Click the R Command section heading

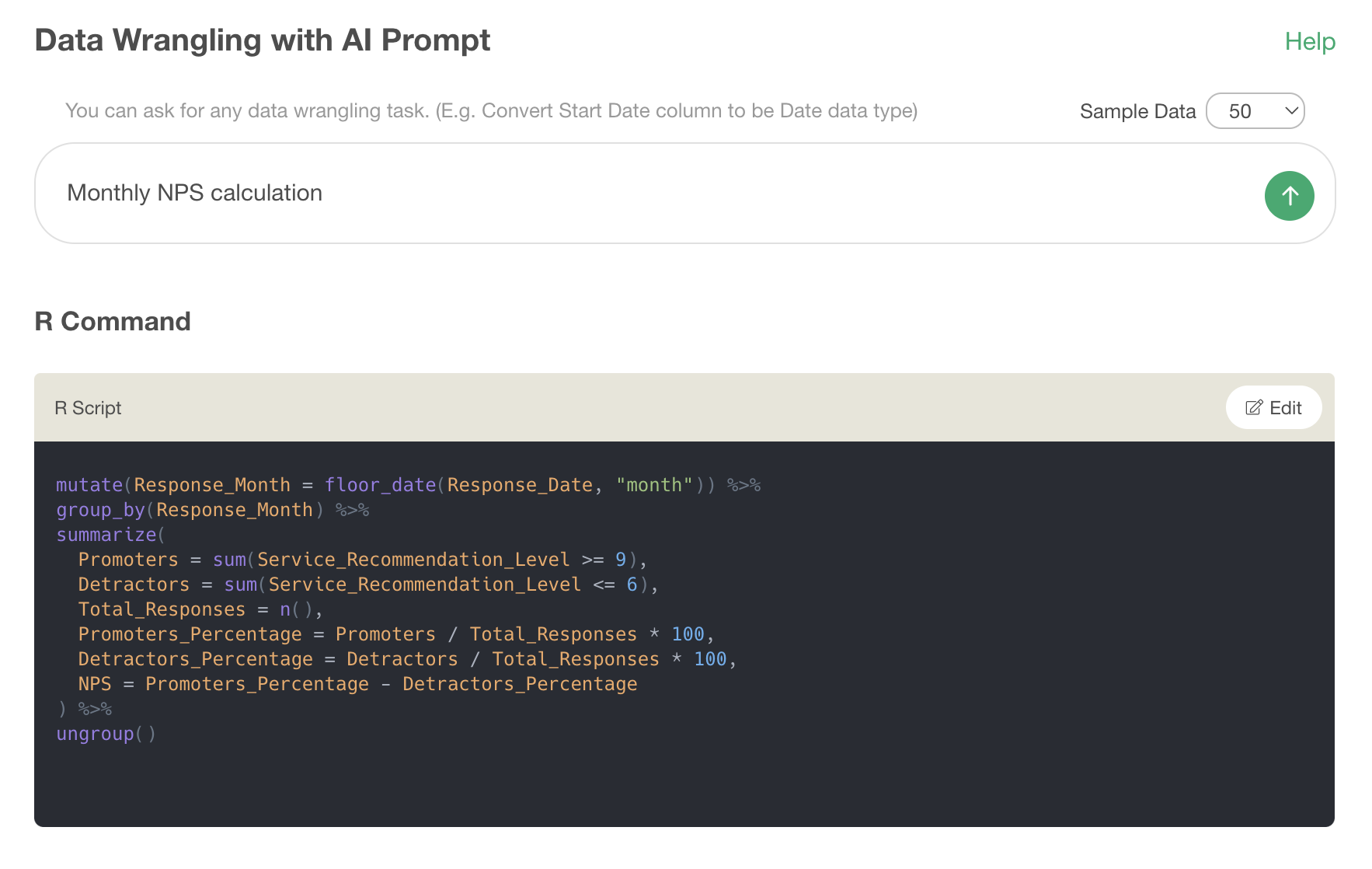click(x=113, y=321)
